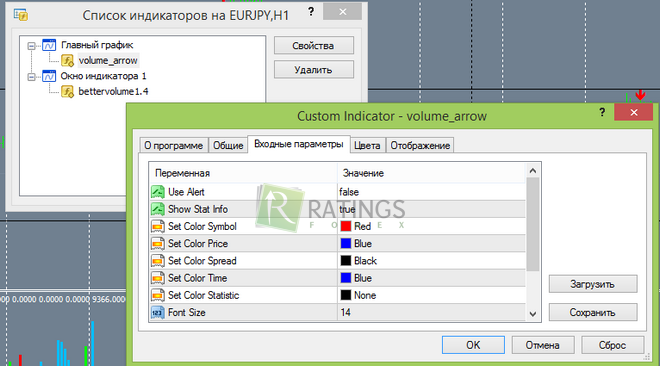Screen dimensions: 660x366
Task: Click the Свойства button
Action: [x=314, y=45]
